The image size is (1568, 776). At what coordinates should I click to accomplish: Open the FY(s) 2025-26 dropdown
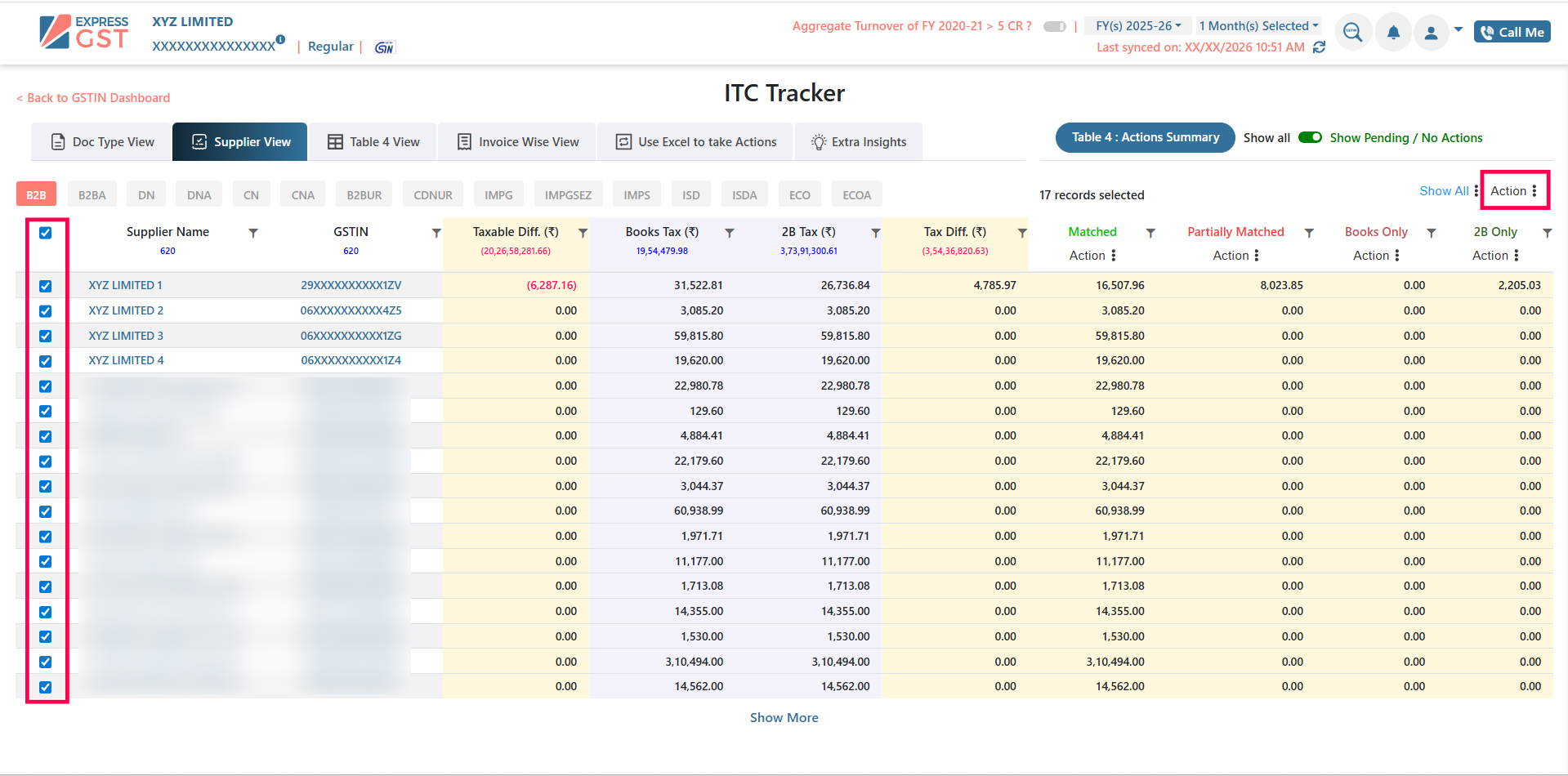(x=1137, y=26)
